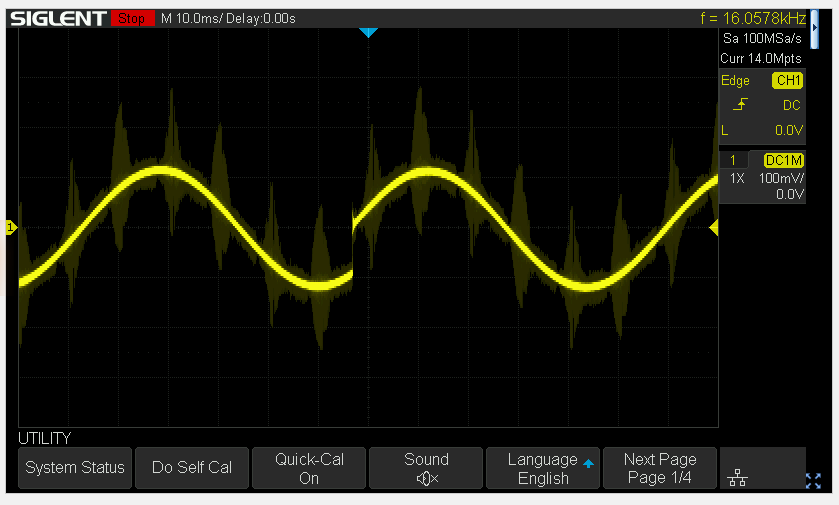Click the channel 1 number tab
Screen dimensions: 839x505
[x=733, y=160]
